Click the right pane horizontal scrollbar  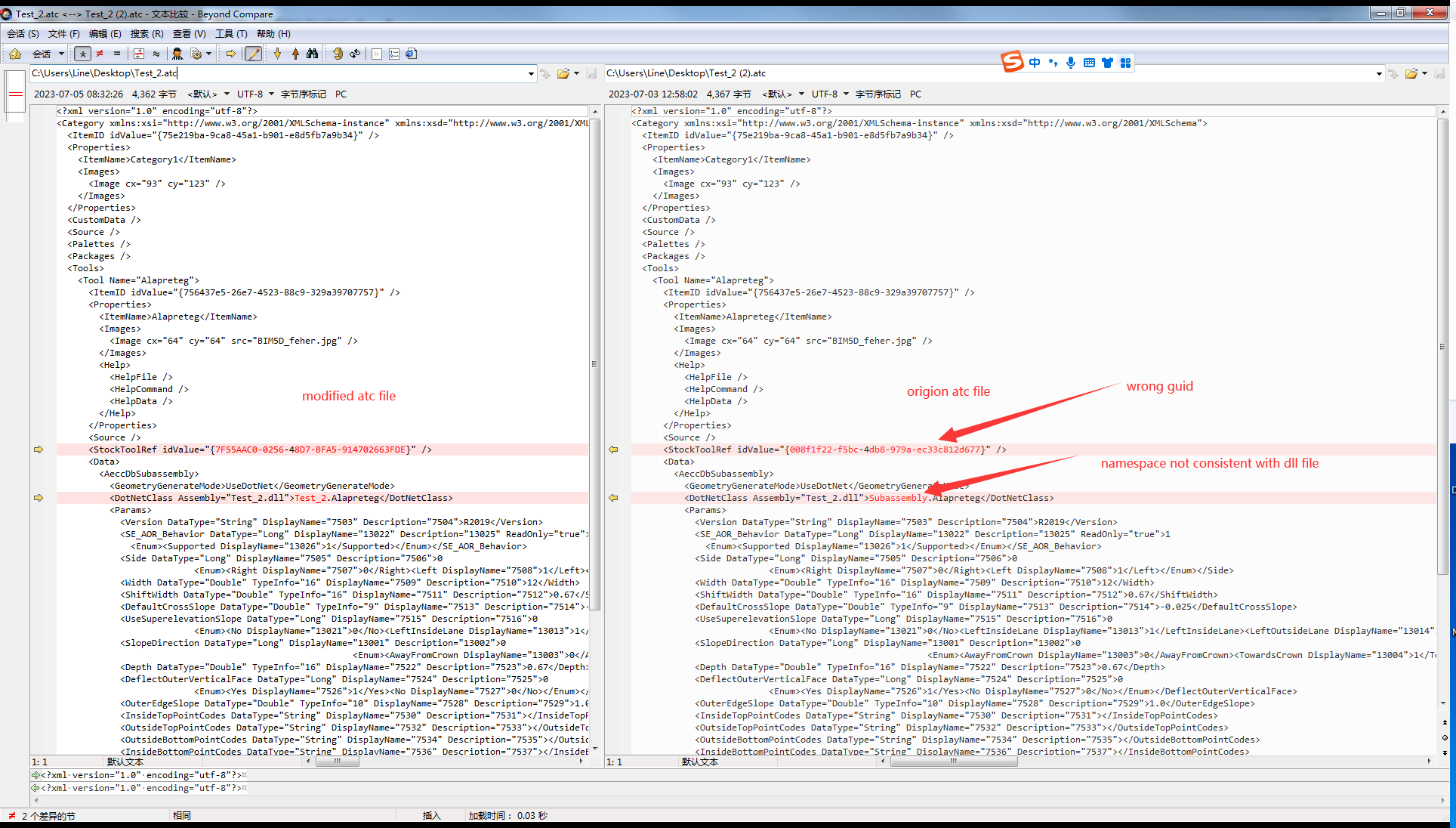point(954,762)
